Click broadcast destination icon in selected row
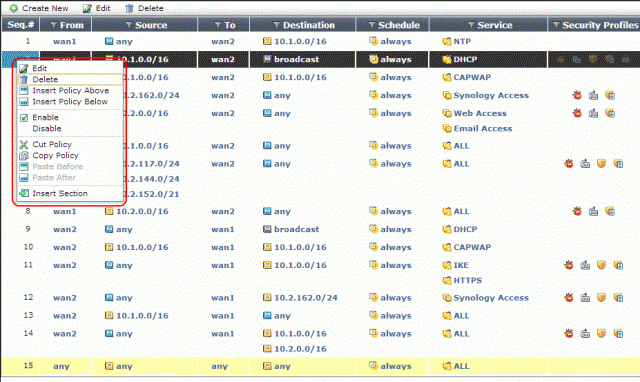This screenshot has height=382, width=640. coord(267,59)
